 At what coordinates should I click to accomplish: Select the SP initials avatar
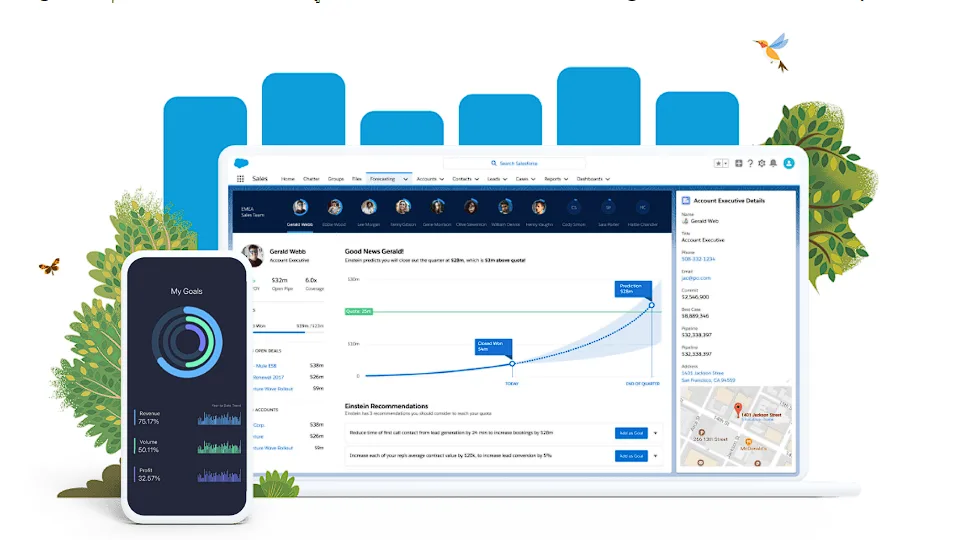pyautogui.click(x=608, y=207)
